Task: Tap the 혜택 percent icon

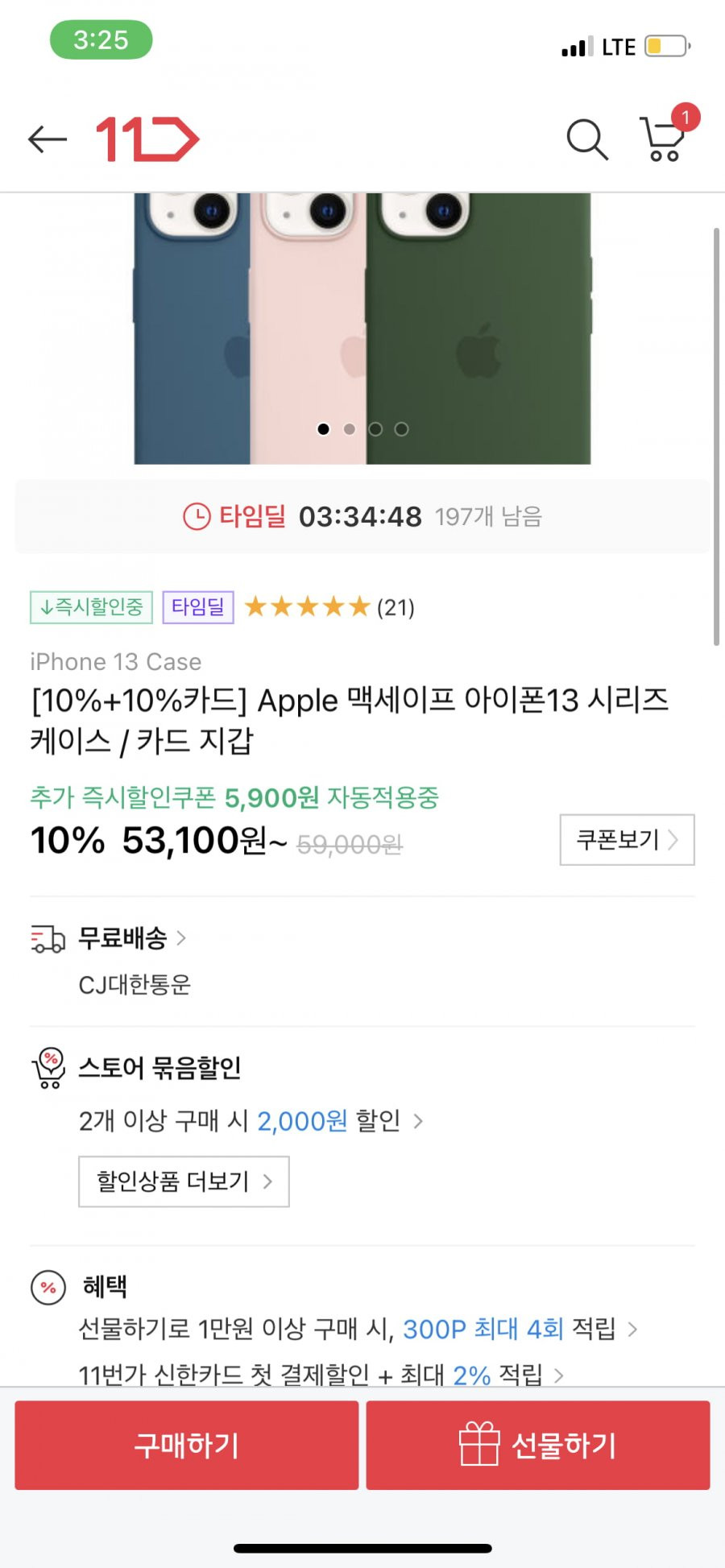Action: point(48,1287)
